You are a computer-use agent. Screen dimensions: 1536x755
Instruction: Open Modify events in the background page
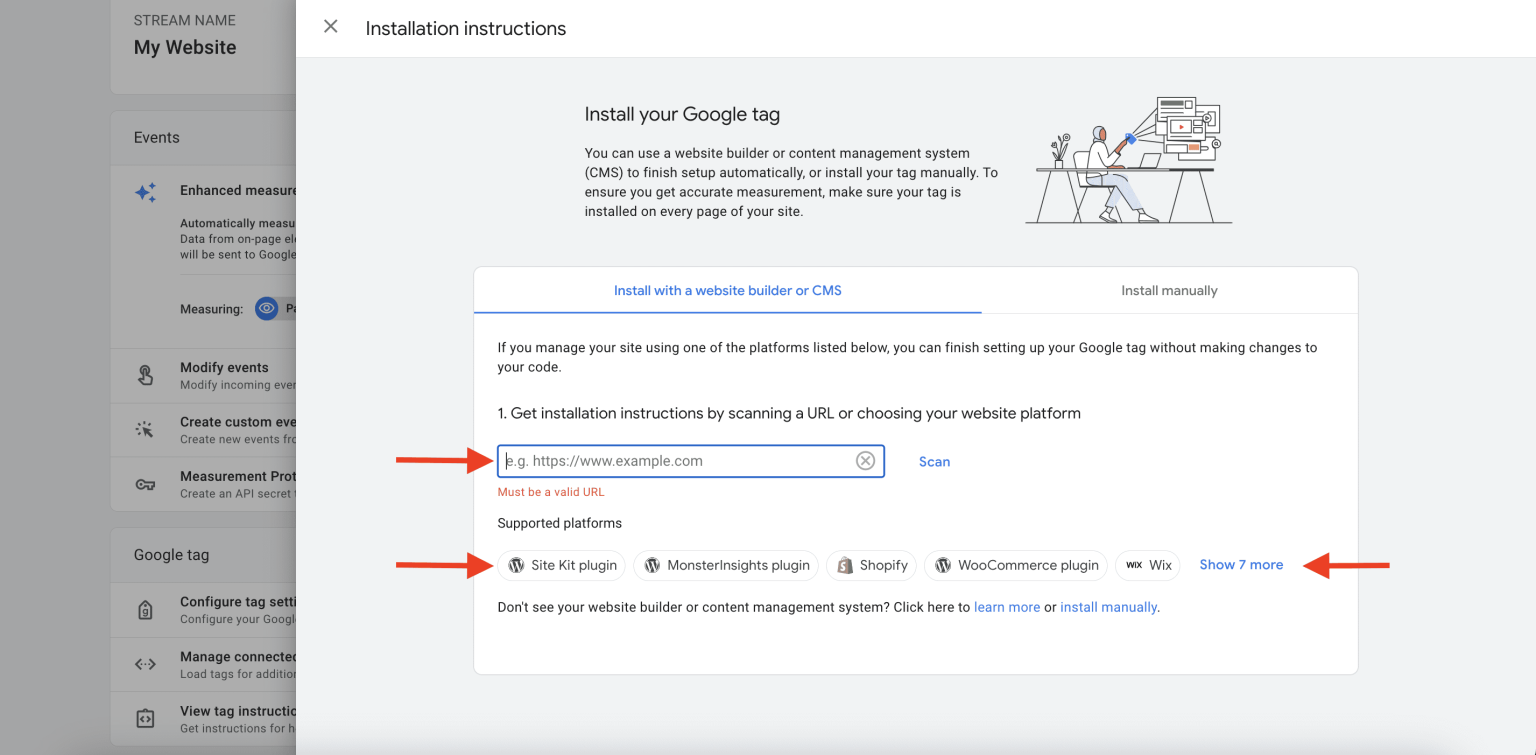tap(204, 376)
